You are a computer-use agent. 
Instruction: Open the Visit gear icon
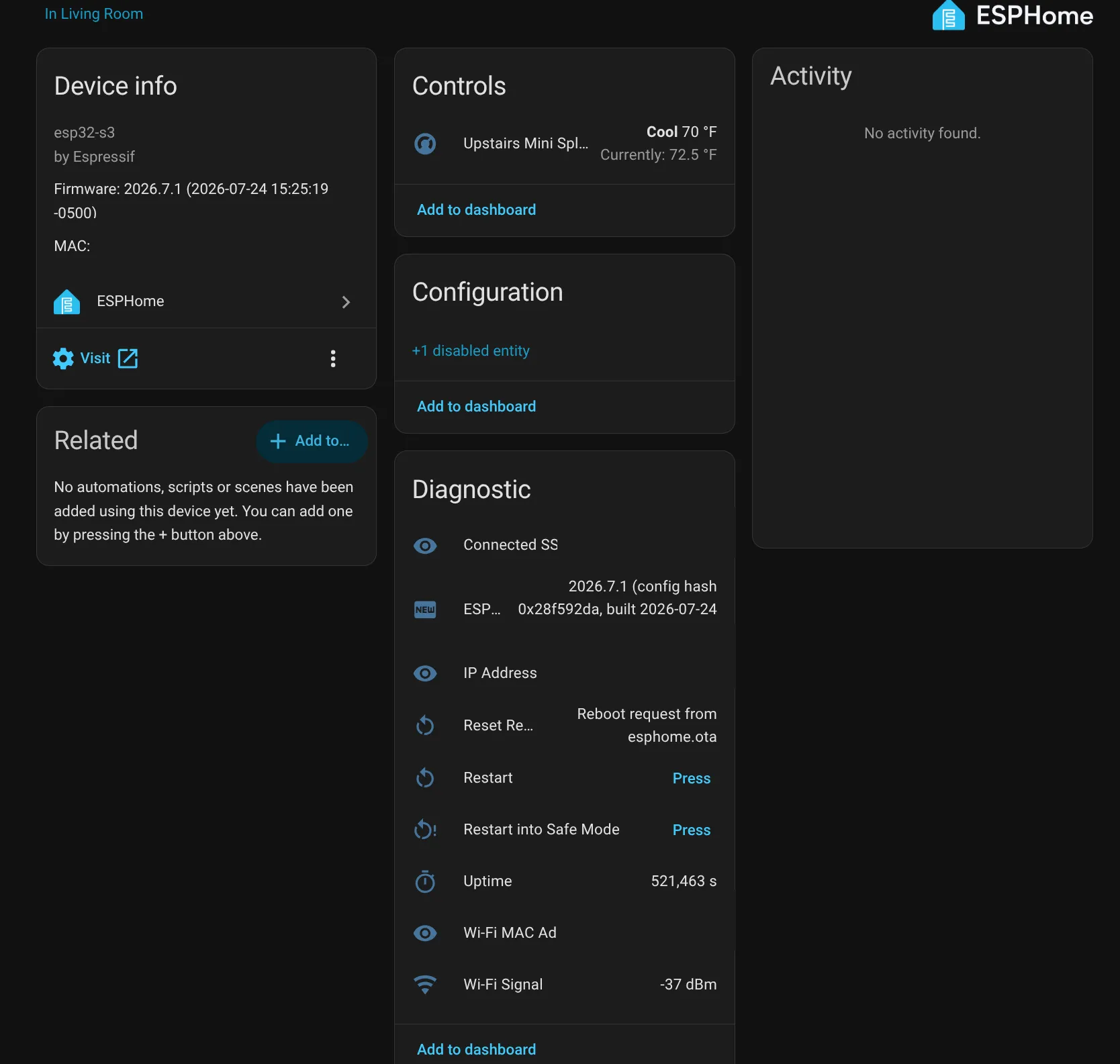(63, 358)
